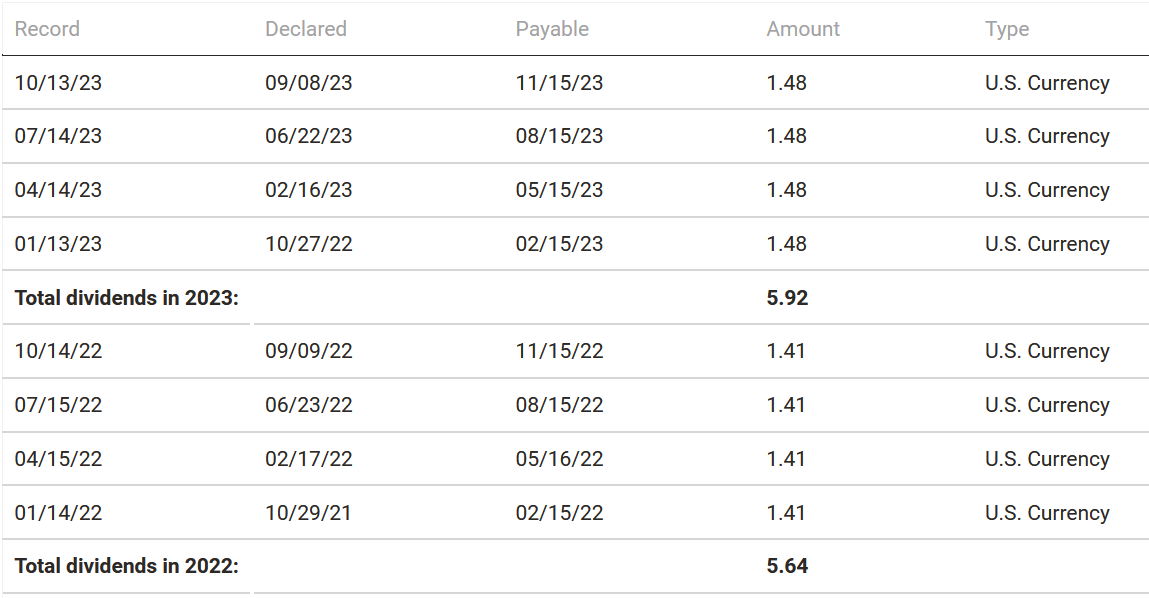Image resolution: width=1149 pixels, height=598 pixels.
Task: Click declared date 06/23/22
Action: [x=309, y=405]
